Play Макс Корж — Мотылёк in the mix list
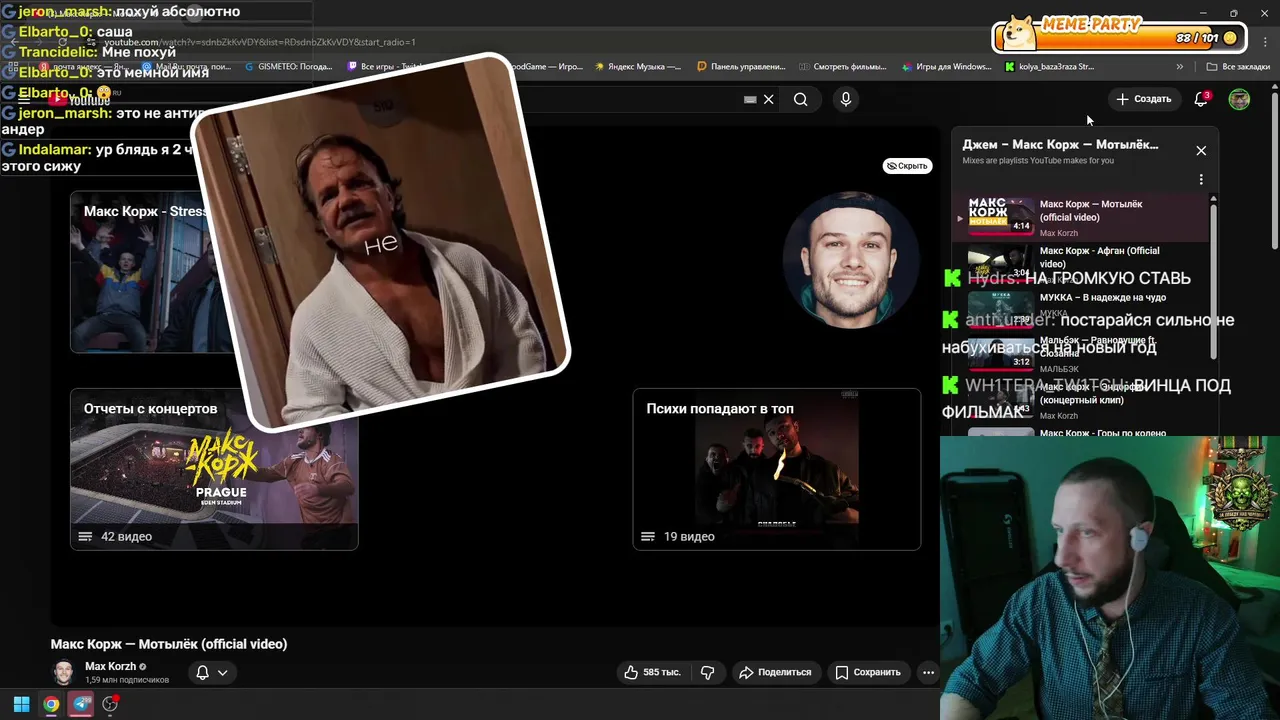The image size is (1280, 720). (1082, 217)
